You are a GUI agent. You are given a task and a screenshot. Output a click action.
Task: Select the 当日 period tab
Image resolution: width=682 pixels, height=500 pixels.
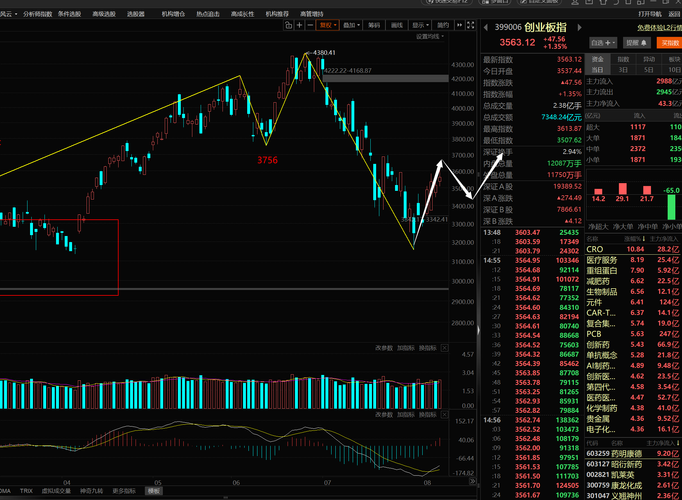[x=598, y=70]
